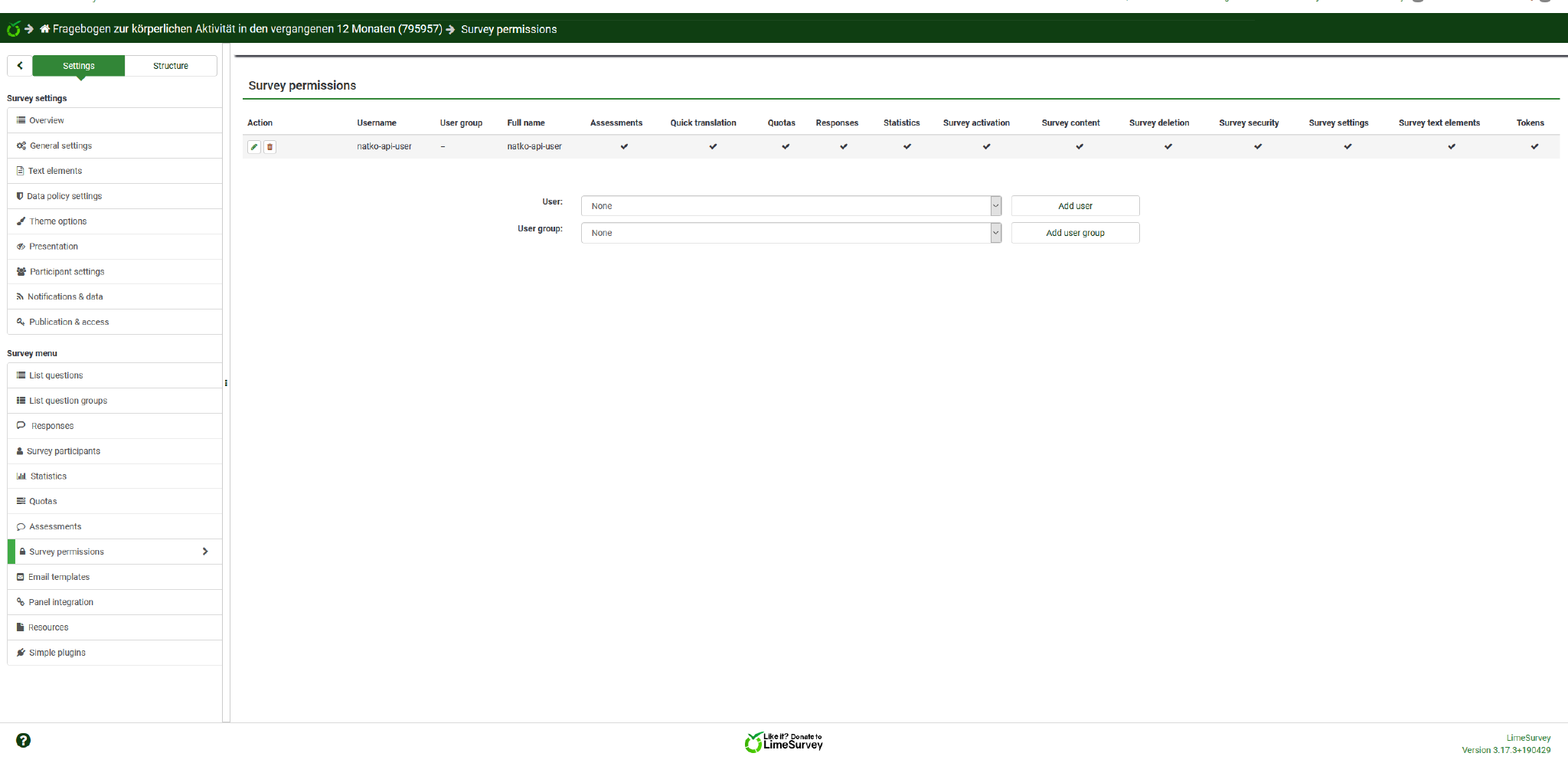Click the LimeSurvey donate logo in footer
1568x763 pixels.
783,742
